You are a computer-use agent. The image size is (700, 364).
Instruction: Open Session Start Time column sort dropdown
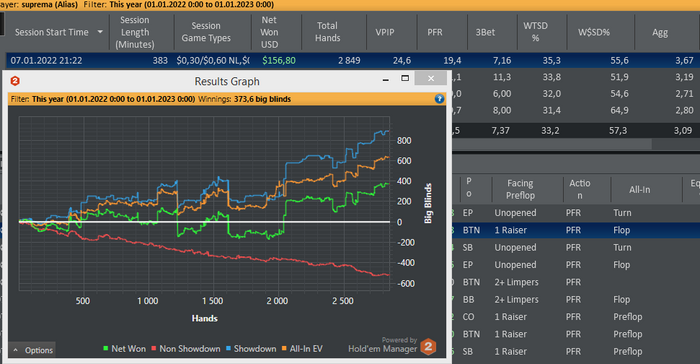tap(100, 32)
